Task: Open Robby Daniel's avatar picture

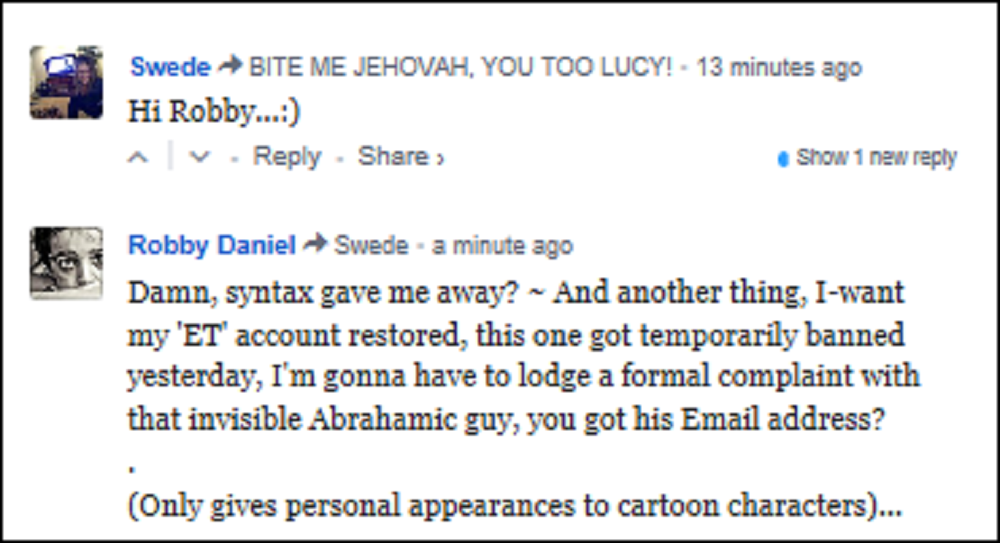Action: 66,263
